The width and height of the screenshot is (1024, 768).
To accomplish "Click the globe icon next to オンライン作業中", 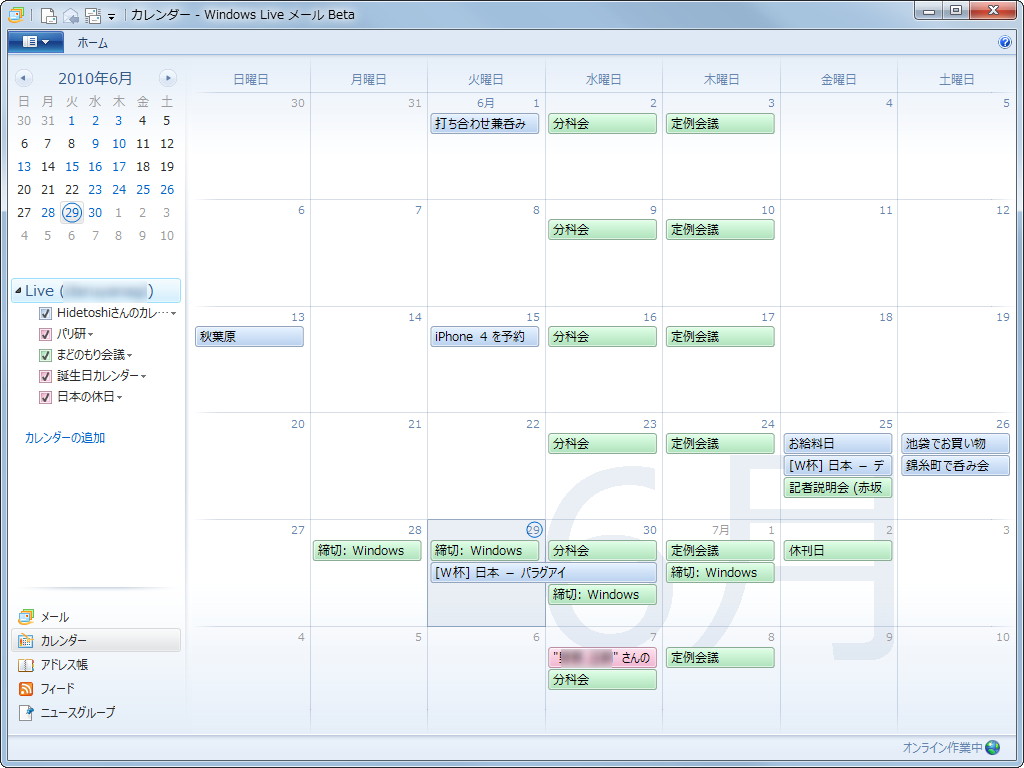I will pos(993,747).
